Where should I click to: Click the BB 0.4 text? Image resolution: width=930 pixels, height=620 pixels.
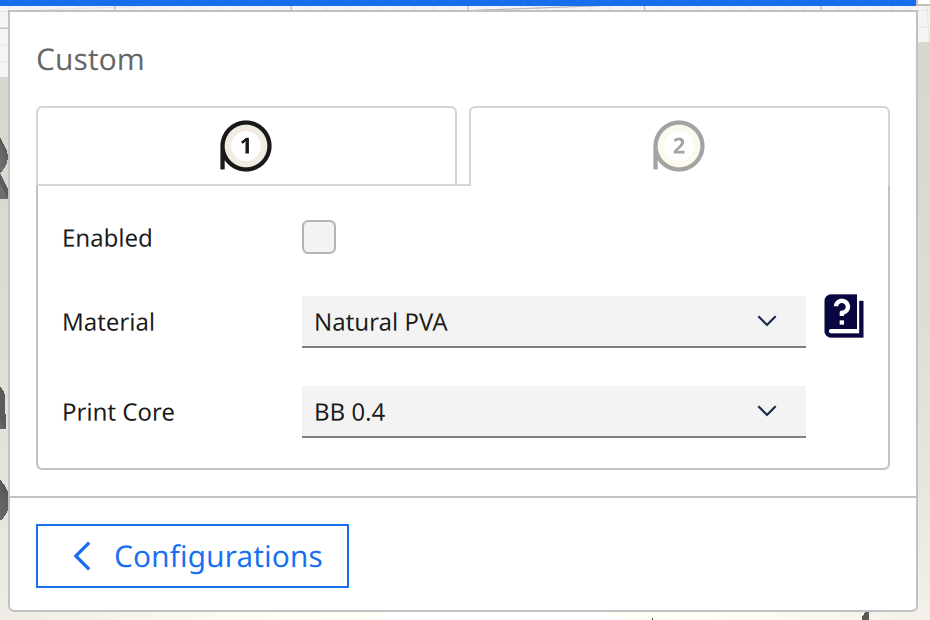[x=350, y=412]
